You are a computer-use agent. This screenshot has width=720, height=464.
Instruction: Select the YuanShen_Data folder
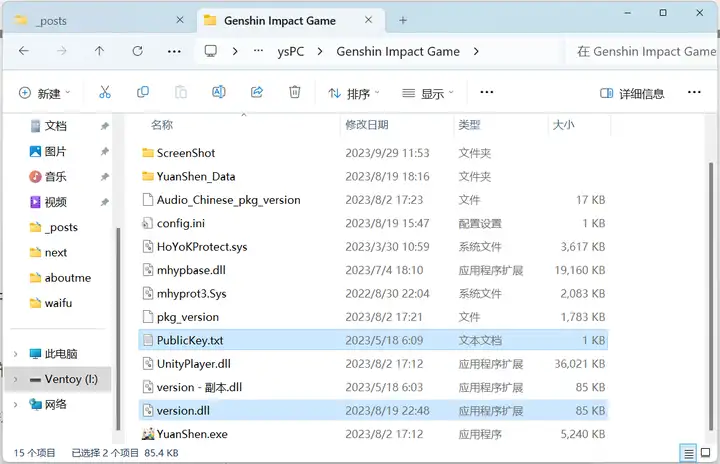click(x=373, y=176)
